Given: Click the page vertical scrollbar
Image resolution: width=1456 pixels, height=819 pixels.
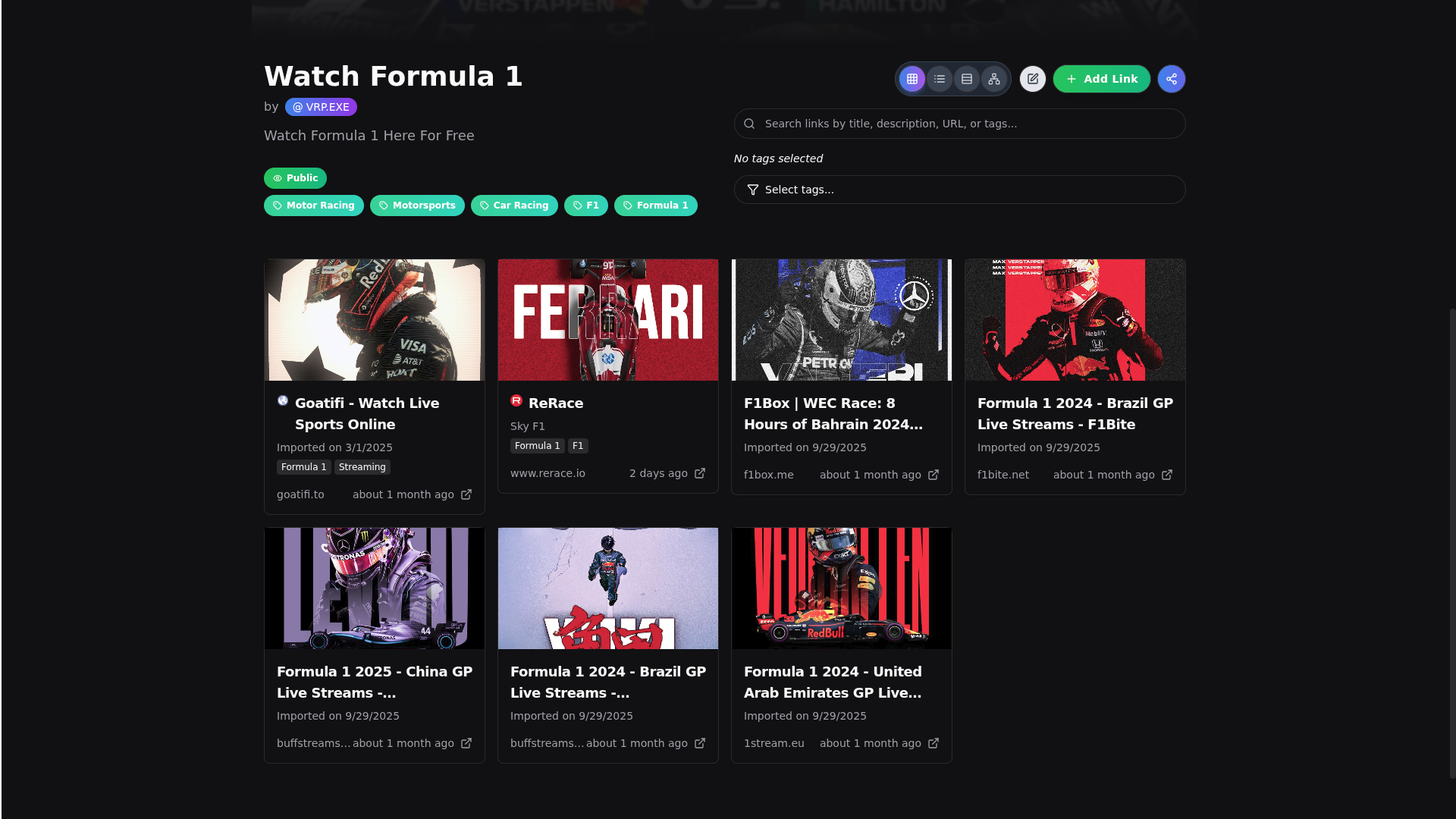Looking at the screenshot, I should point(1452,543).
